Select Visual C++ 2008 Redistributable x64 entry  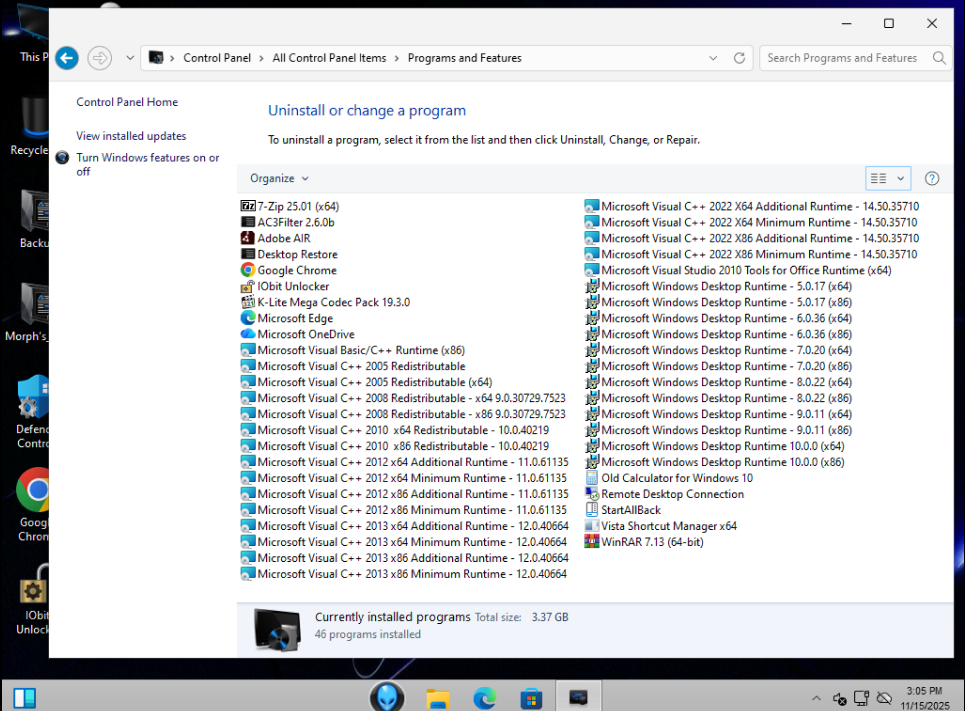[403, 398]
